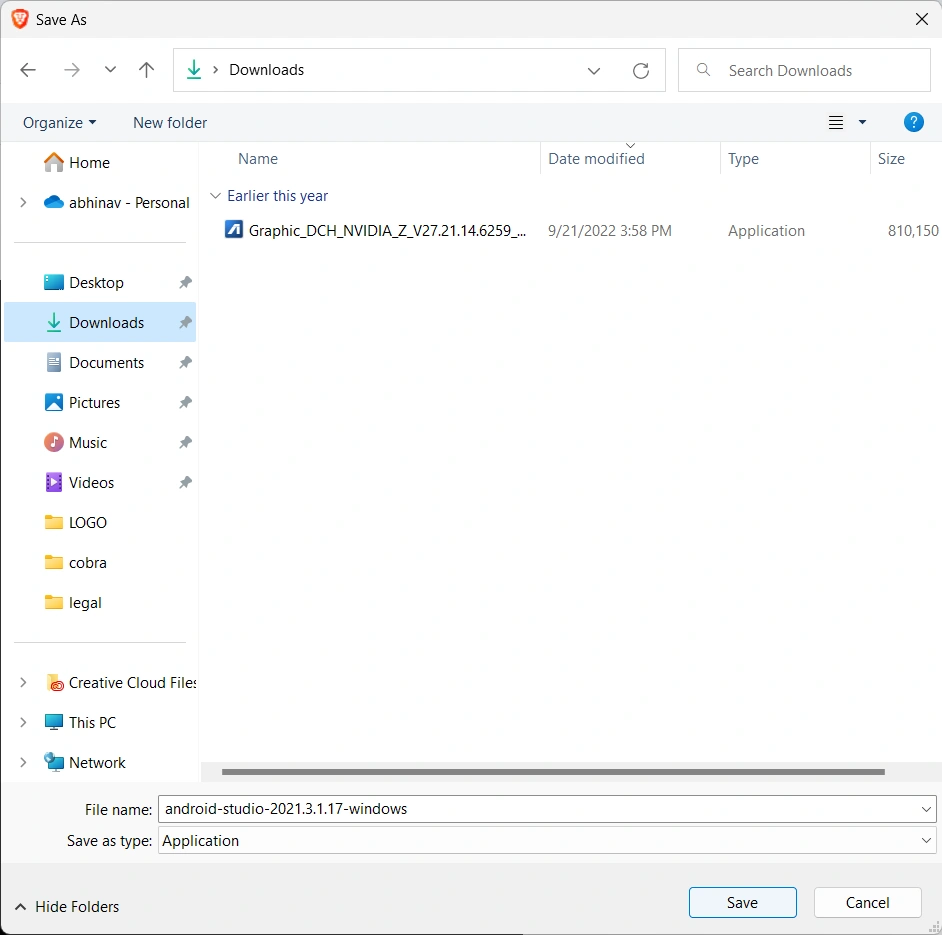
Task: Click the Save button
Action: pyautogui.click(x=742, y=902)
